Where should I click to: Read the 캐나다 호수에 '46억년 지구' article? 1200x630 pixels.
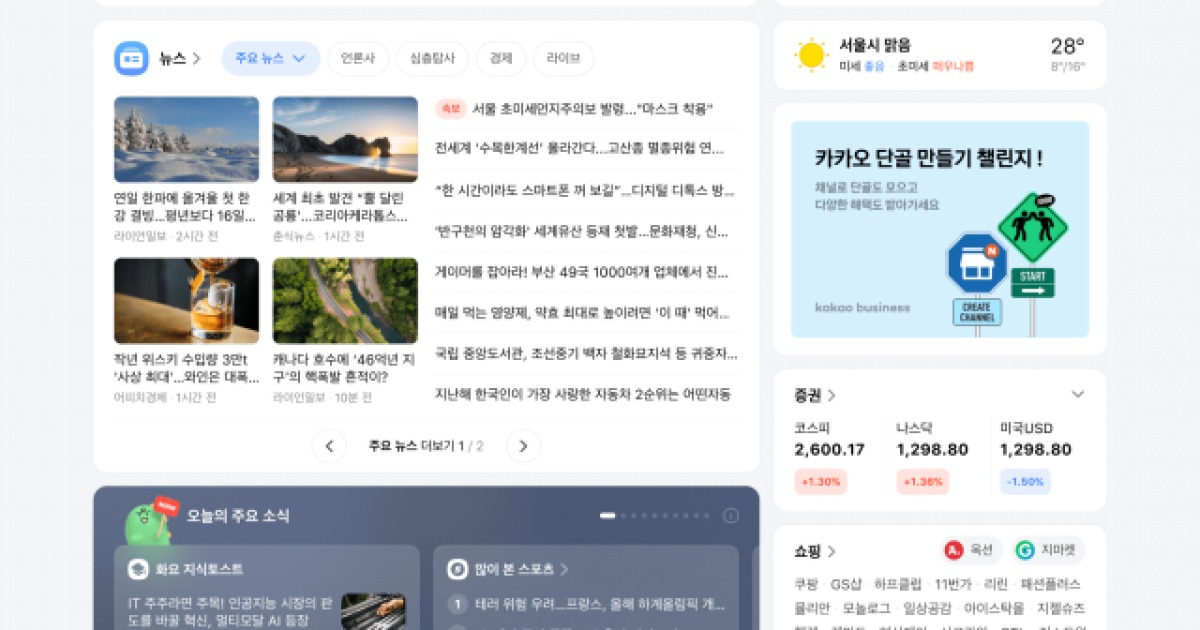tap(344, 369)
